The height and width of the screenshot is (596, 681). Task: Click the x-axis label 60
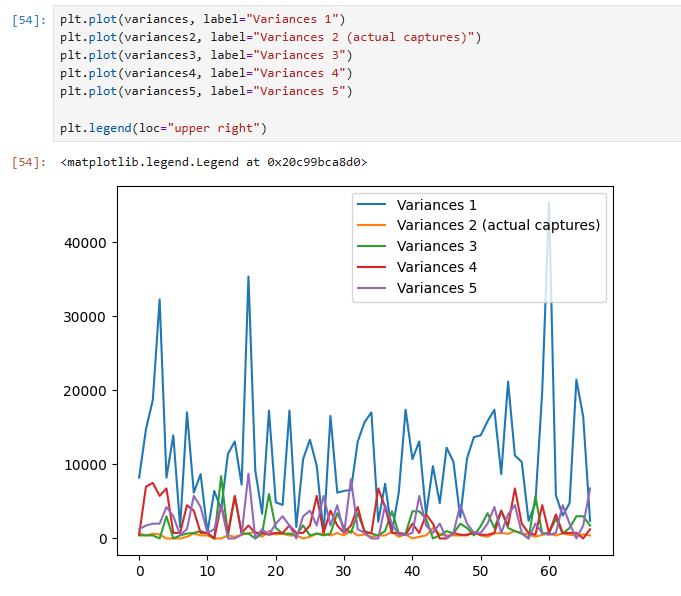[549, 571]
